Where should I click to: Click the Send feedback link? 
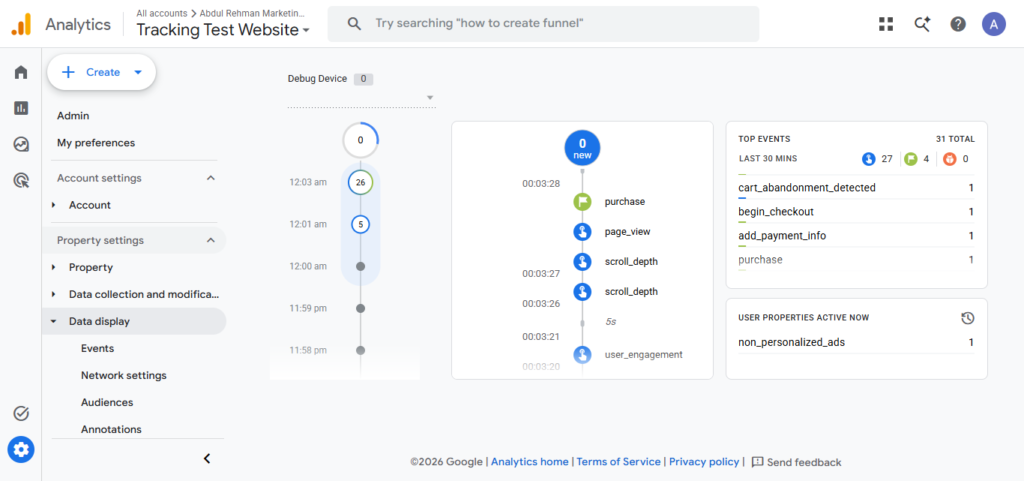(797, 462)
